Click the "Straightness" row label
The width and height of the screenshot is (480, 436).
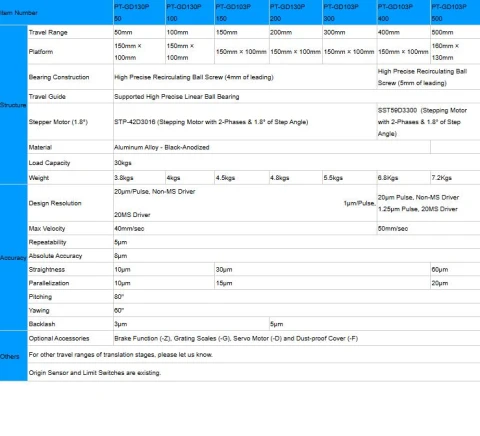point(47,270)
